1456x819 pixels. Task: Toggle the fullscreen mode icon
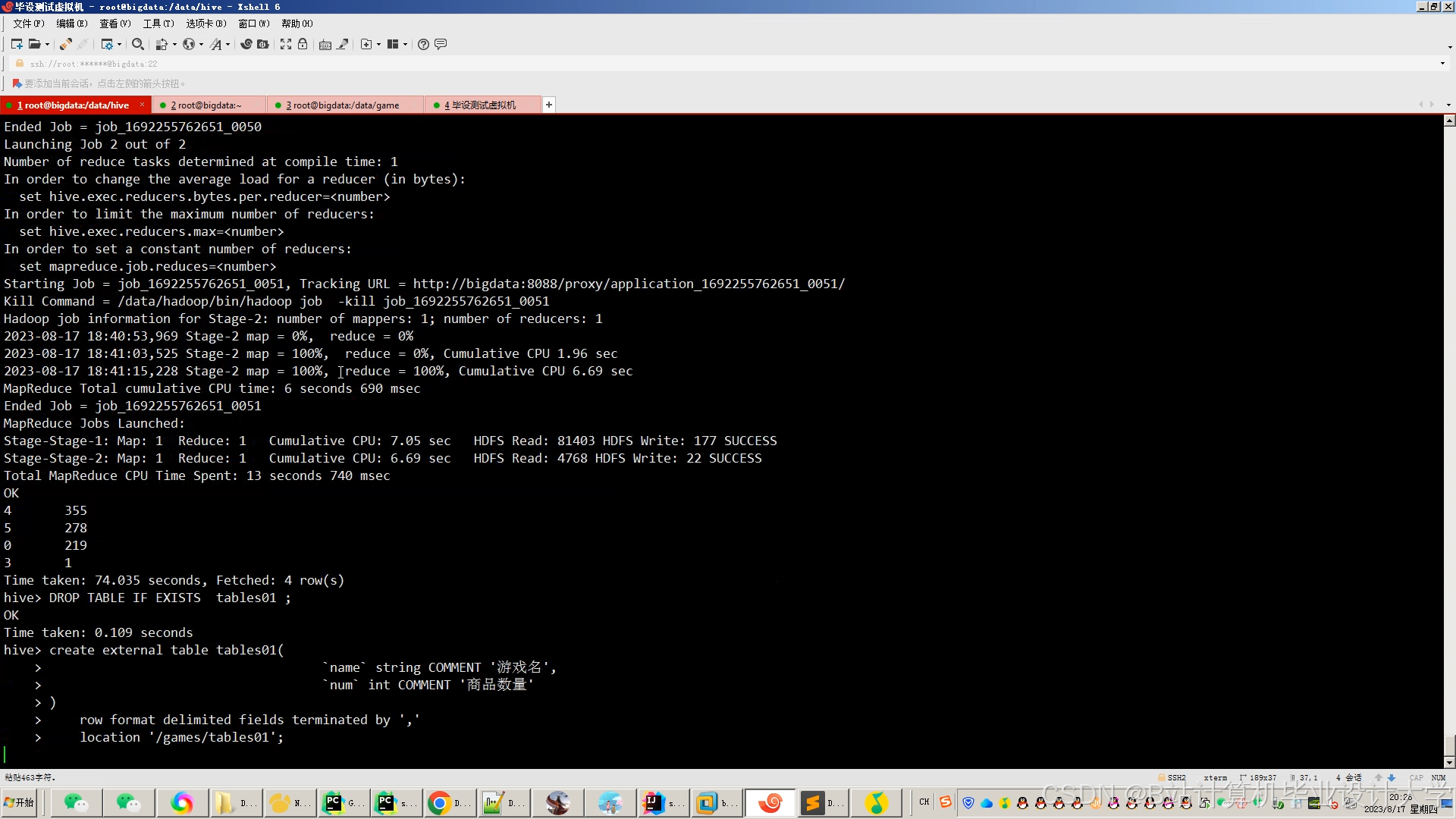click(x=286, y=45)
